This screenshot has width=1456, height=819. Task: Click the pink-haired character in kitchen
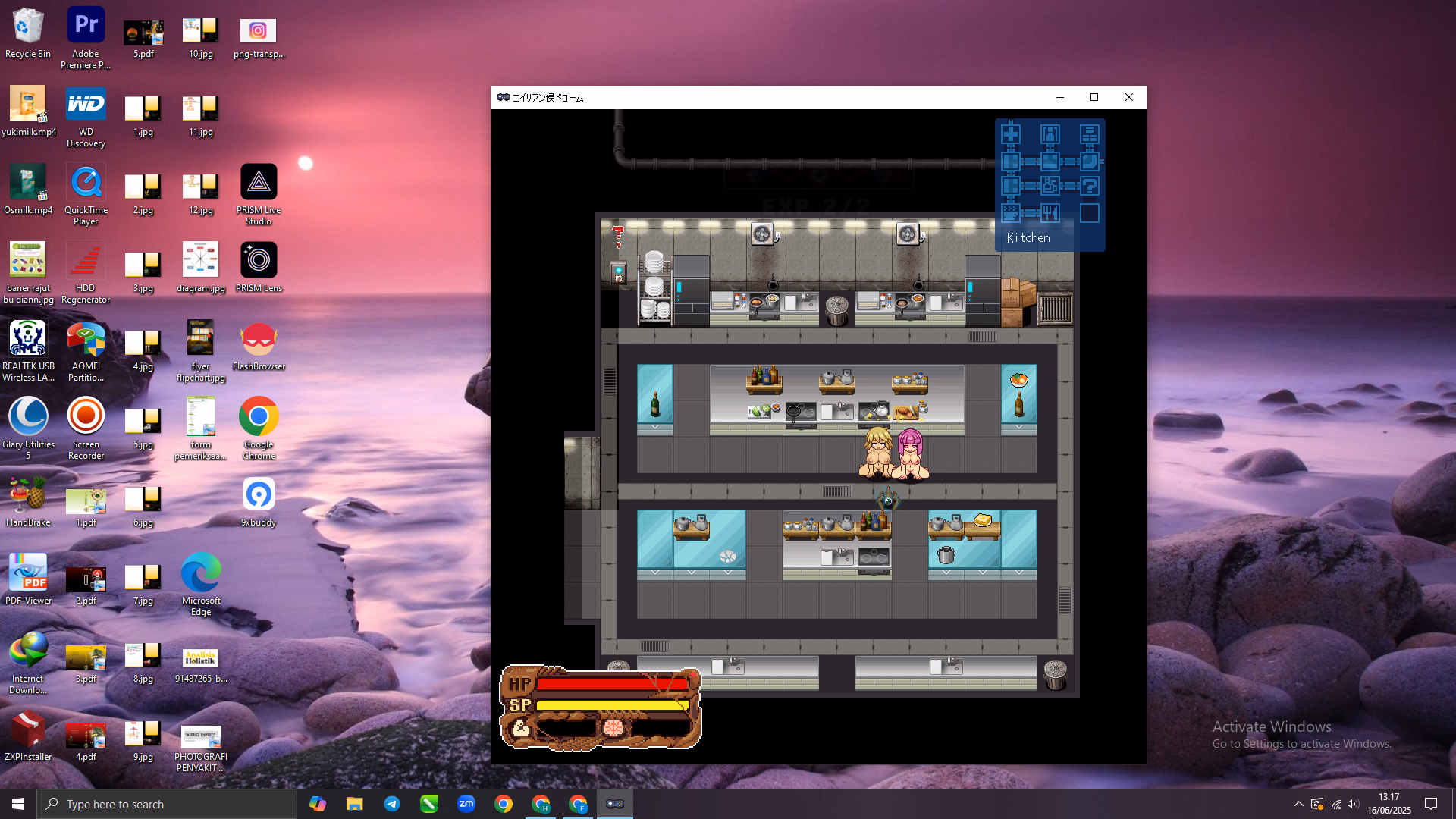[x=910, y=454]
